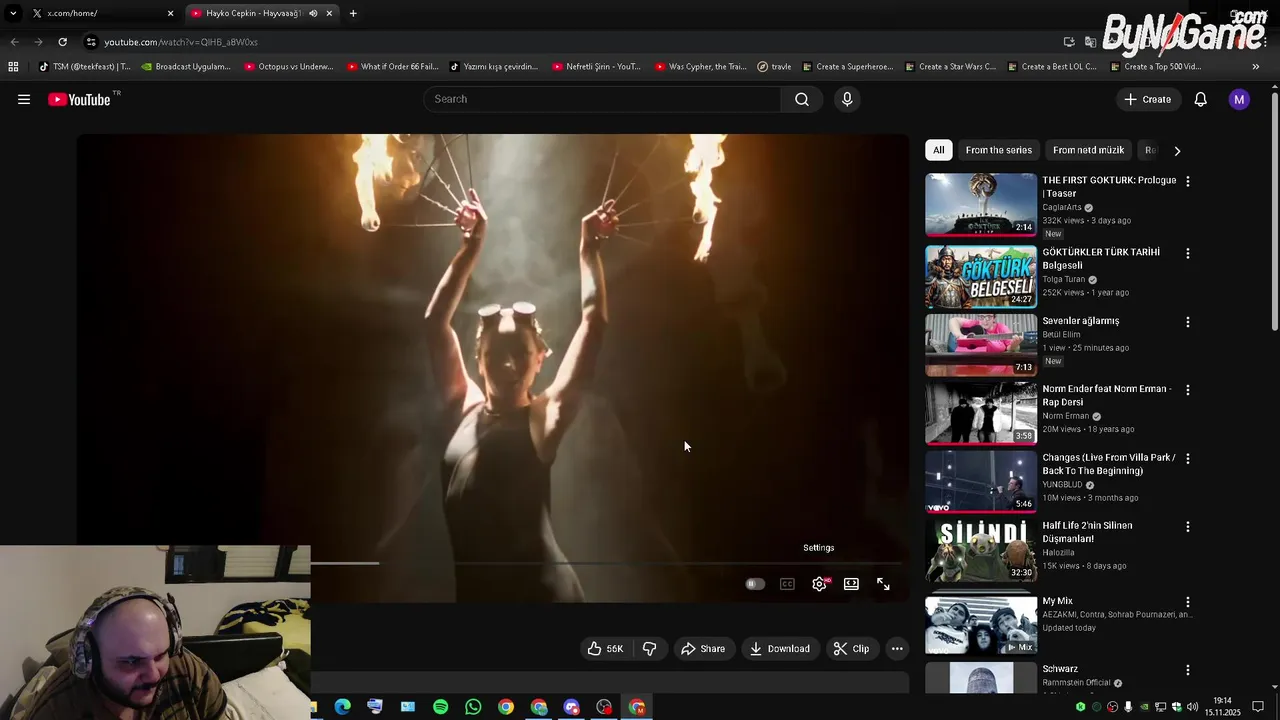
Task: Play the Sevenler ağlarmış thumbnail
Action: (x=981, y=345)
